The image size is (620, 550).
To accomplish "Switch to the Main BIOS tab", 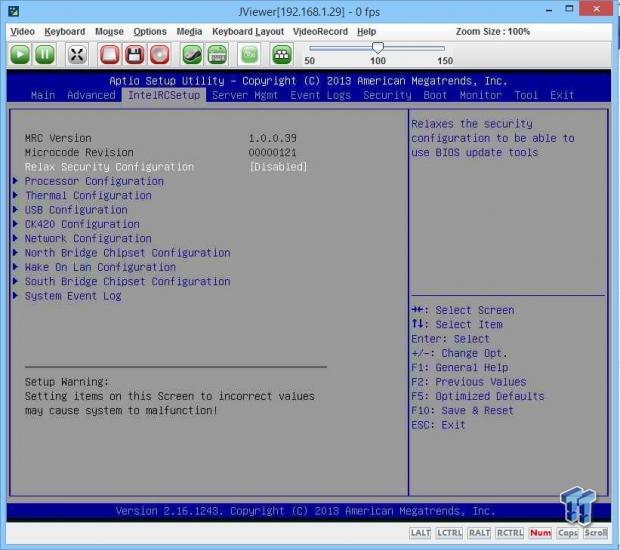I will [43, 95].
